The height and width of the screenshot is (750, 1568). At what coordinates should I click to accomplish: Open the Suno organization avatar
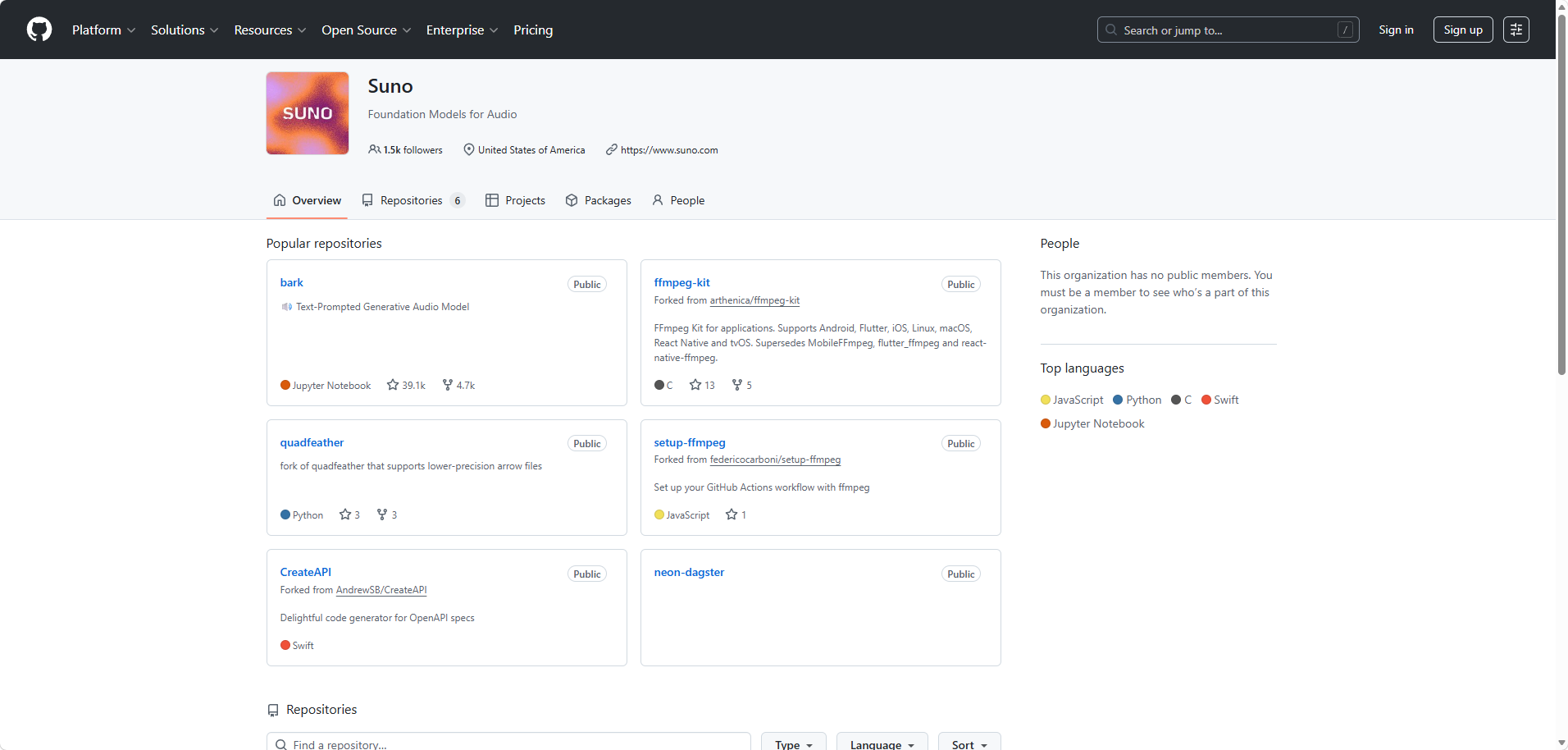308,113
